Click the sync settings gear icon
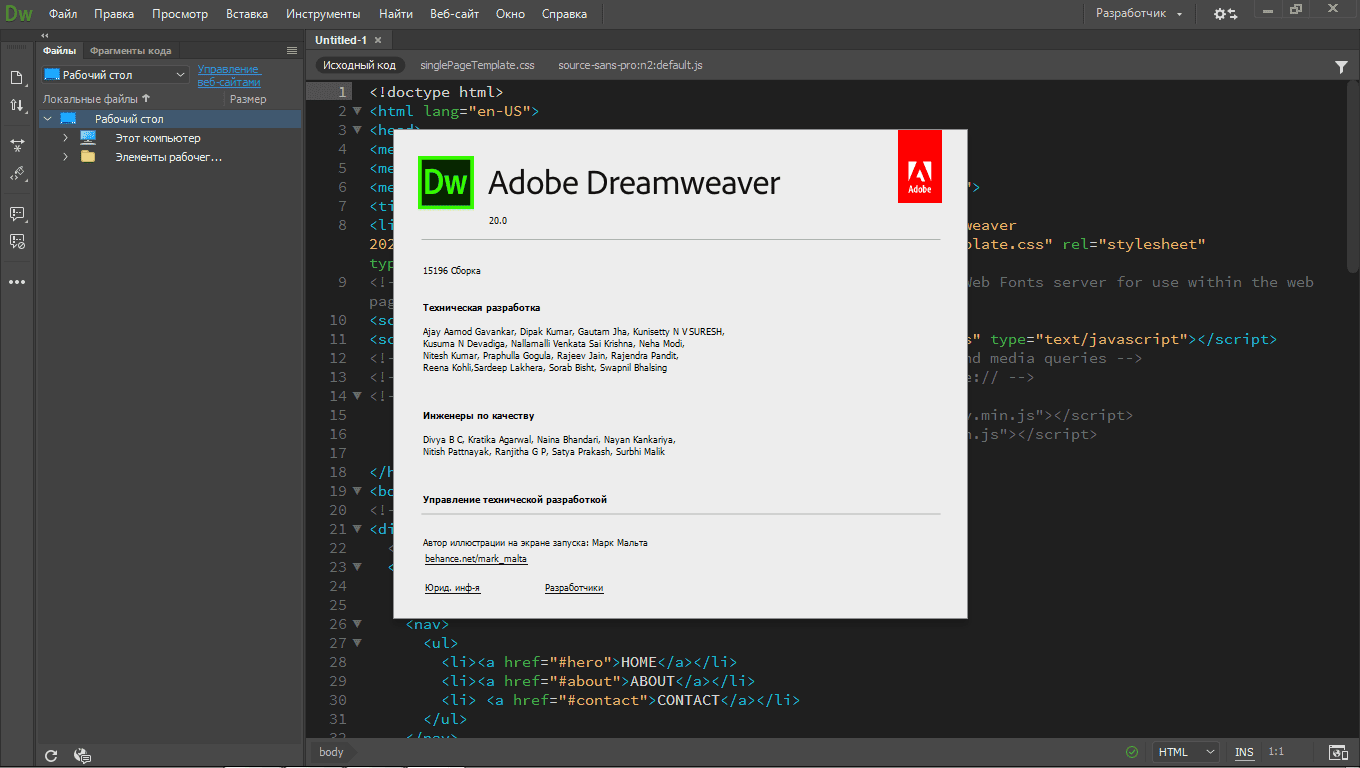The width and height of the screenshot is (1360, 768). click(x=1225, y=14)
